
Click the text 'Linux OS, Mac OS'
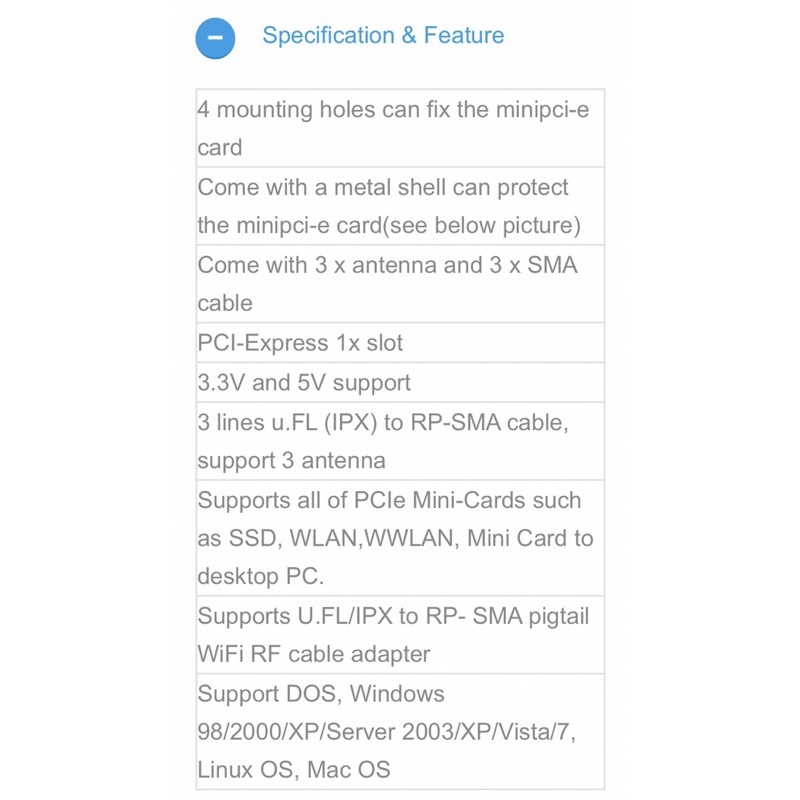click(294, 770)
